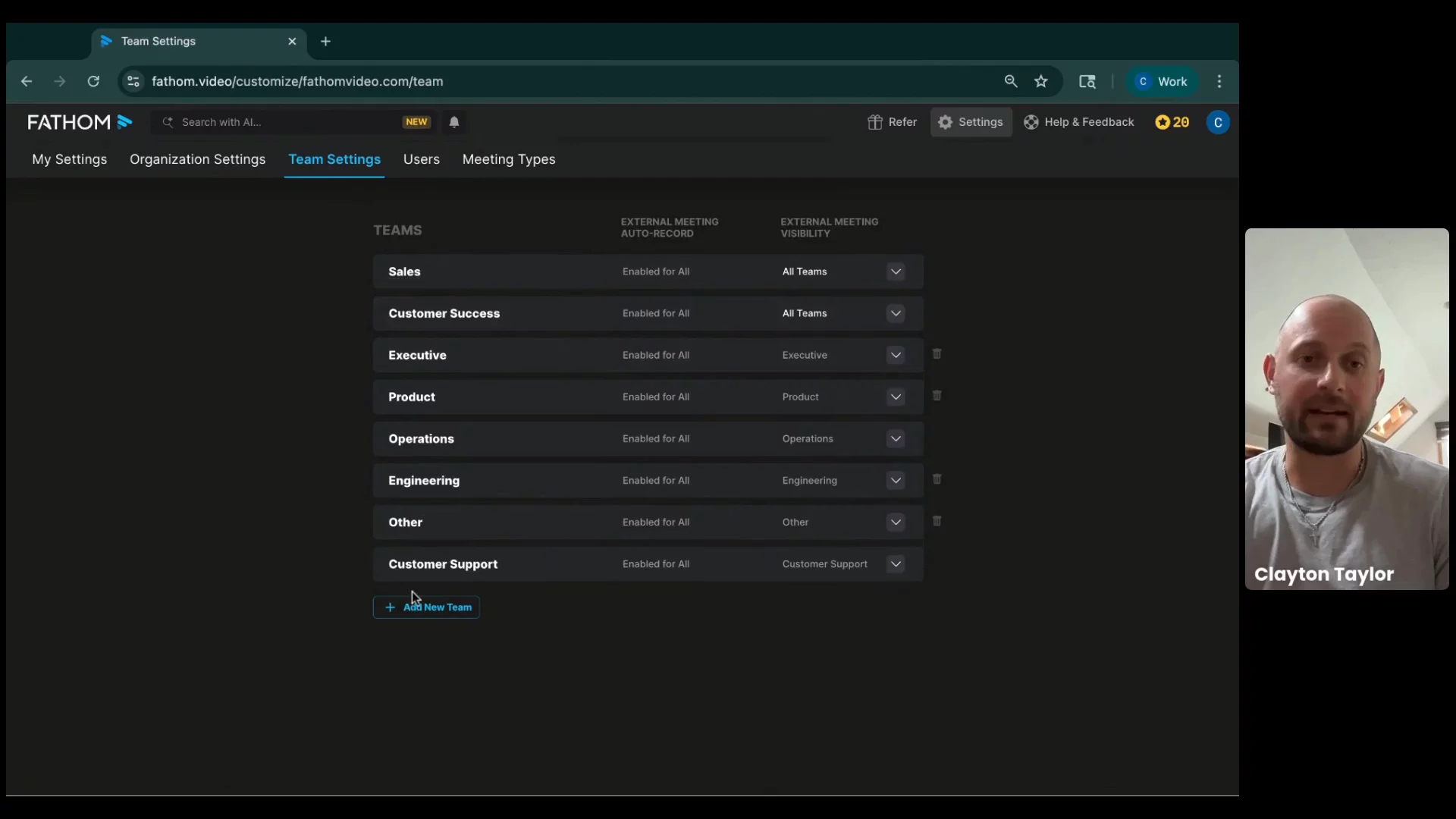
Task: Open Customer Success visibility dropdown
Action: pyautogui.click(x=896, y=313)
